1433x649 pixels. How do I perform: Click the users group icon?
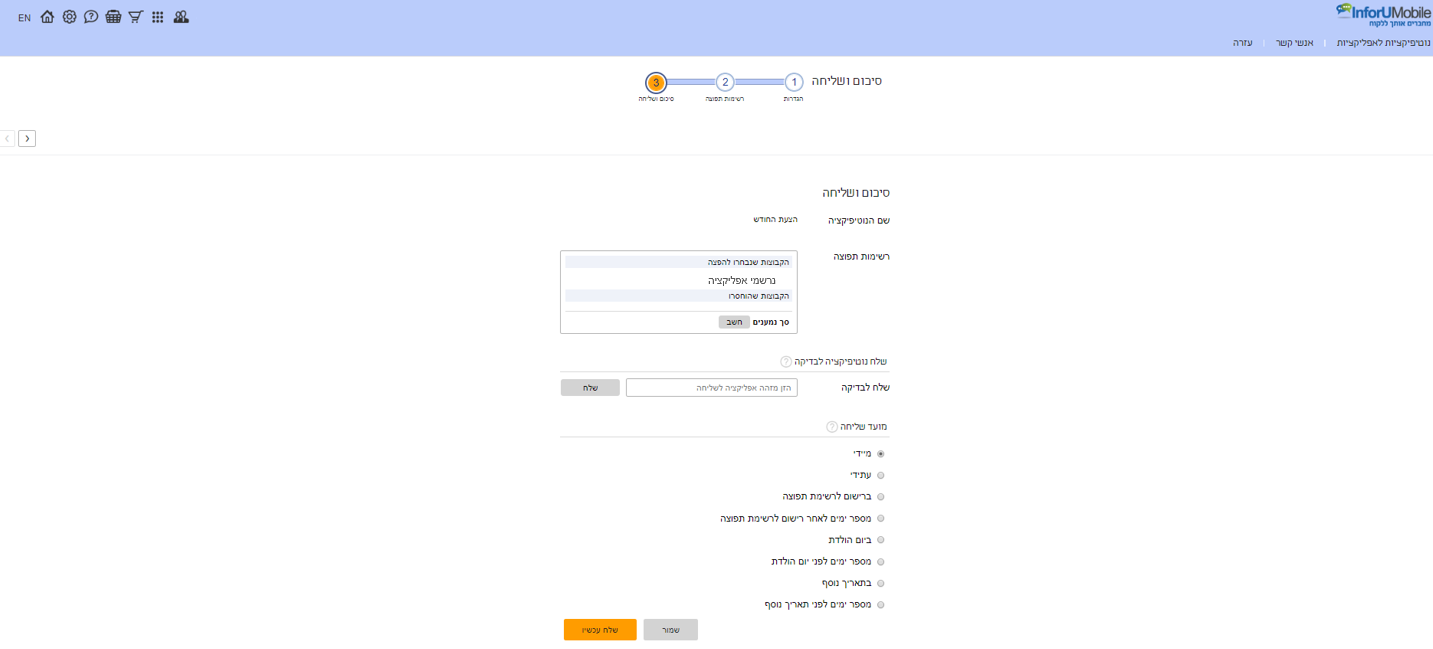coord(181,17)
